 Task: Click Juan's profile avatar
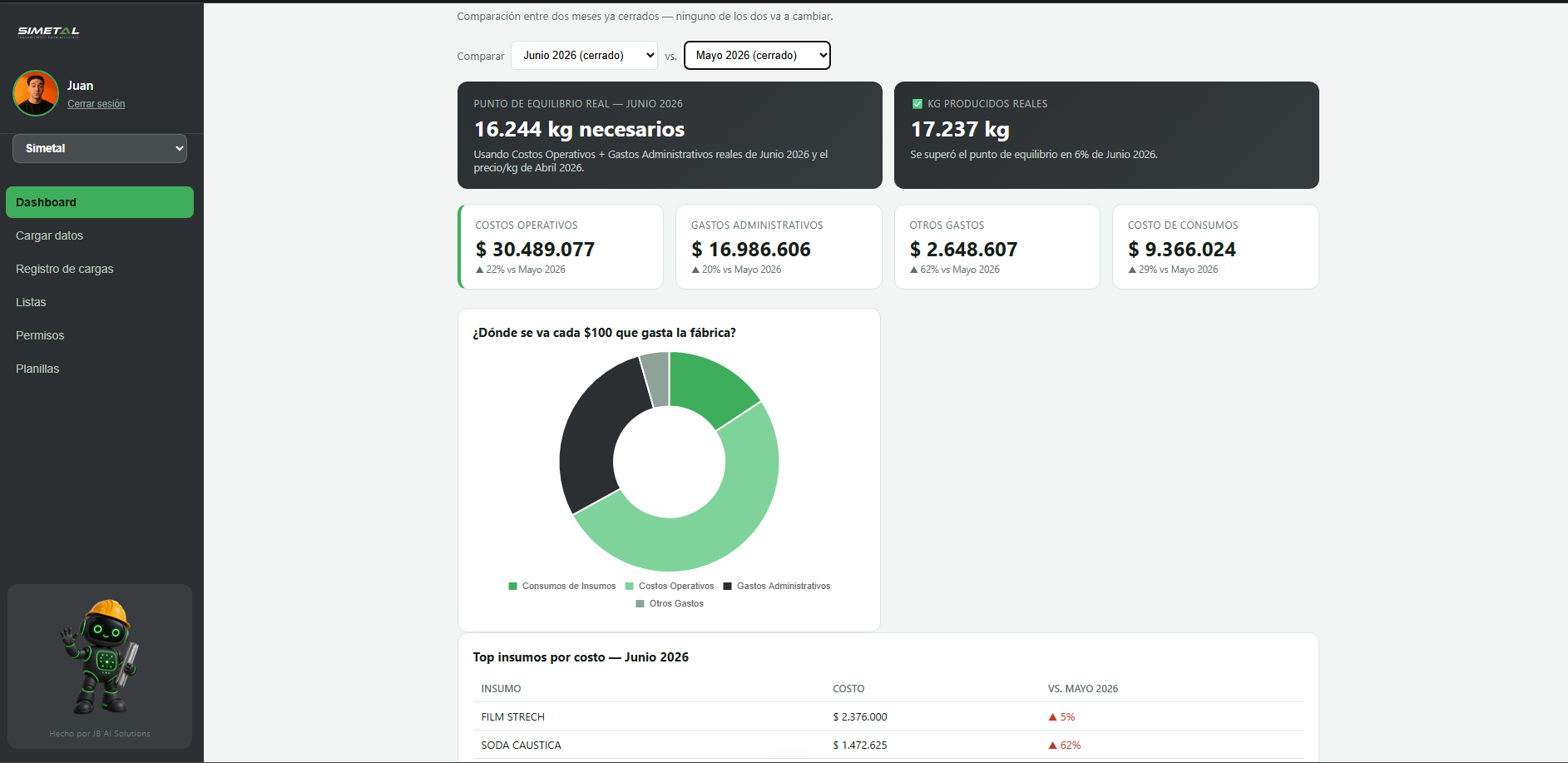[36, 93]
